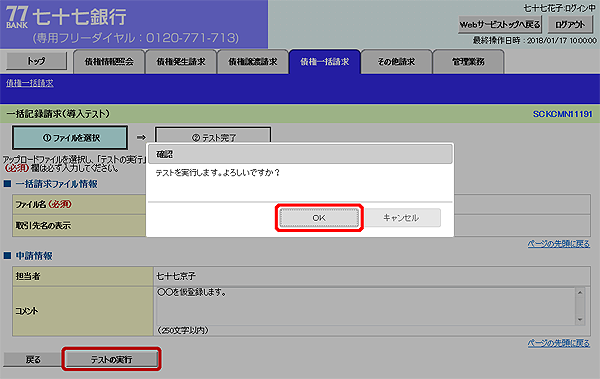The width and height of the screenshot is (600, 379).
Task: Click the テストの実行 button
Action: (x=111, y=359)
